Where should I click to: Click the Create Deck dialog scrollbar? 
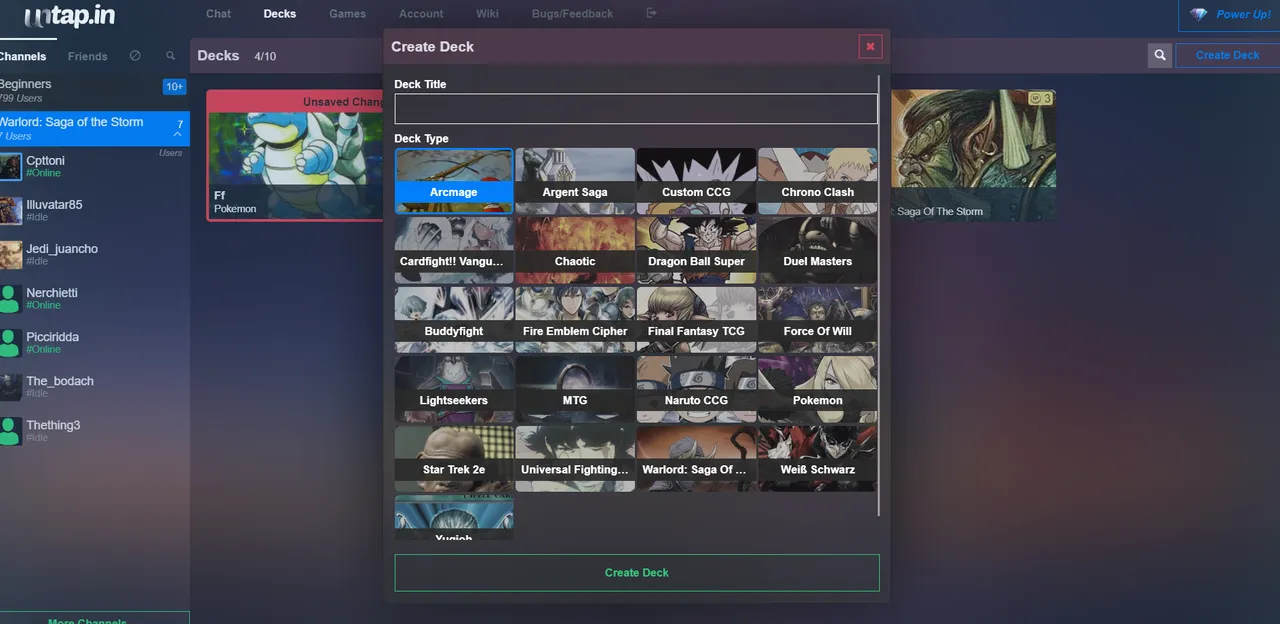[879, 295]
